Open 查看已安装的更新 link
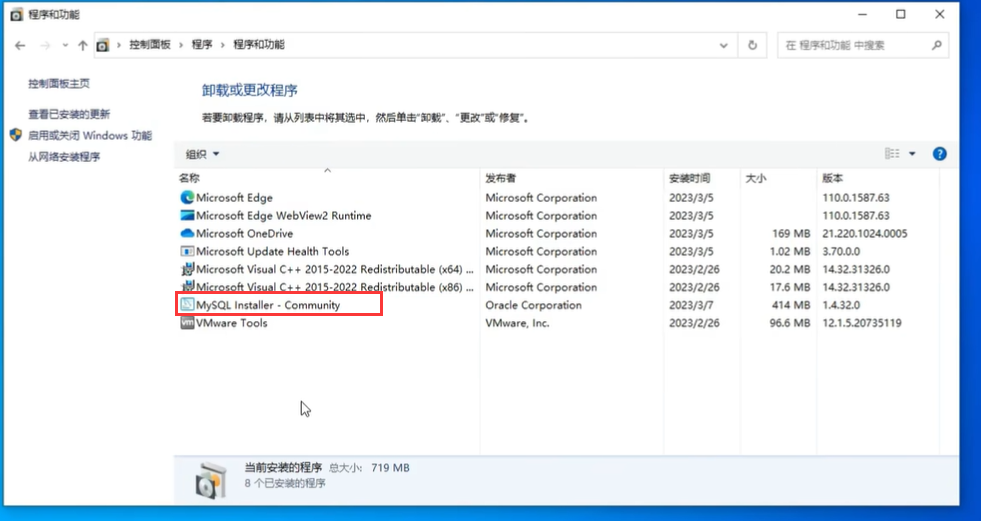This screenshot has height=521, width=981. [x=69, y=114]
